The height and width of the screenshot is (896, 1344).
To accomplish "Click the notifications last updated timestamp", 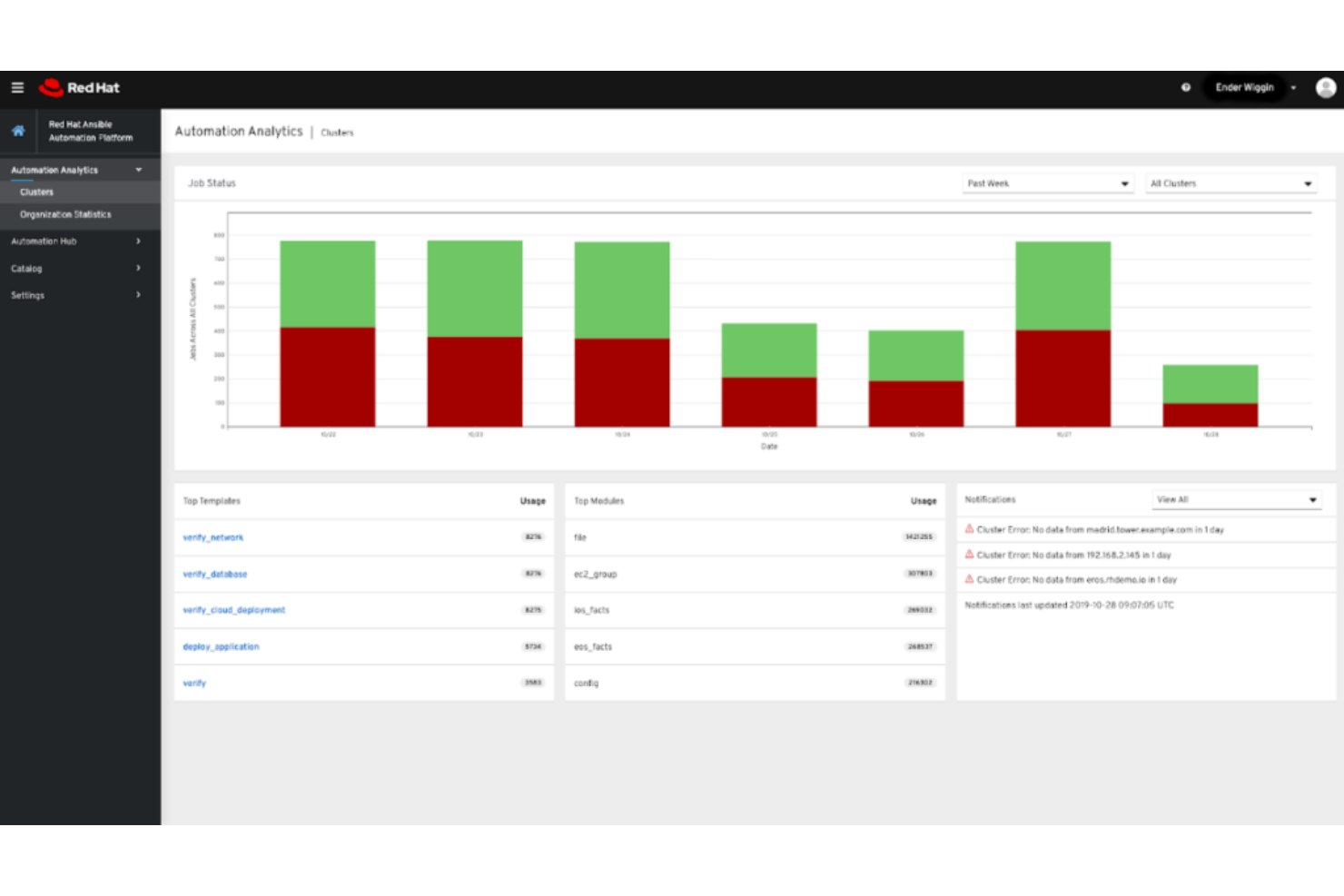I will pyautogui.click(x=1069, y=605).
